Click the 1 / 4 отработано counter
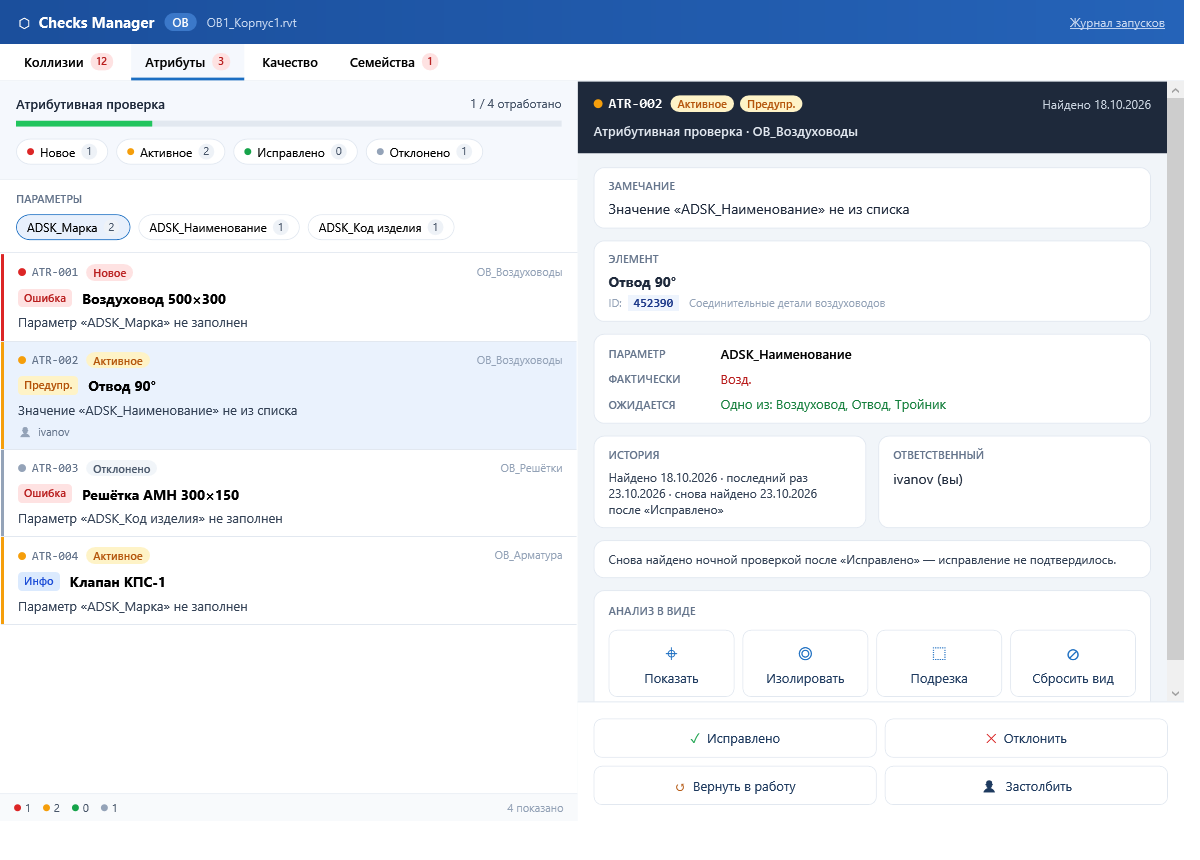Viewport: 1200px width, 860px height. 516,104
